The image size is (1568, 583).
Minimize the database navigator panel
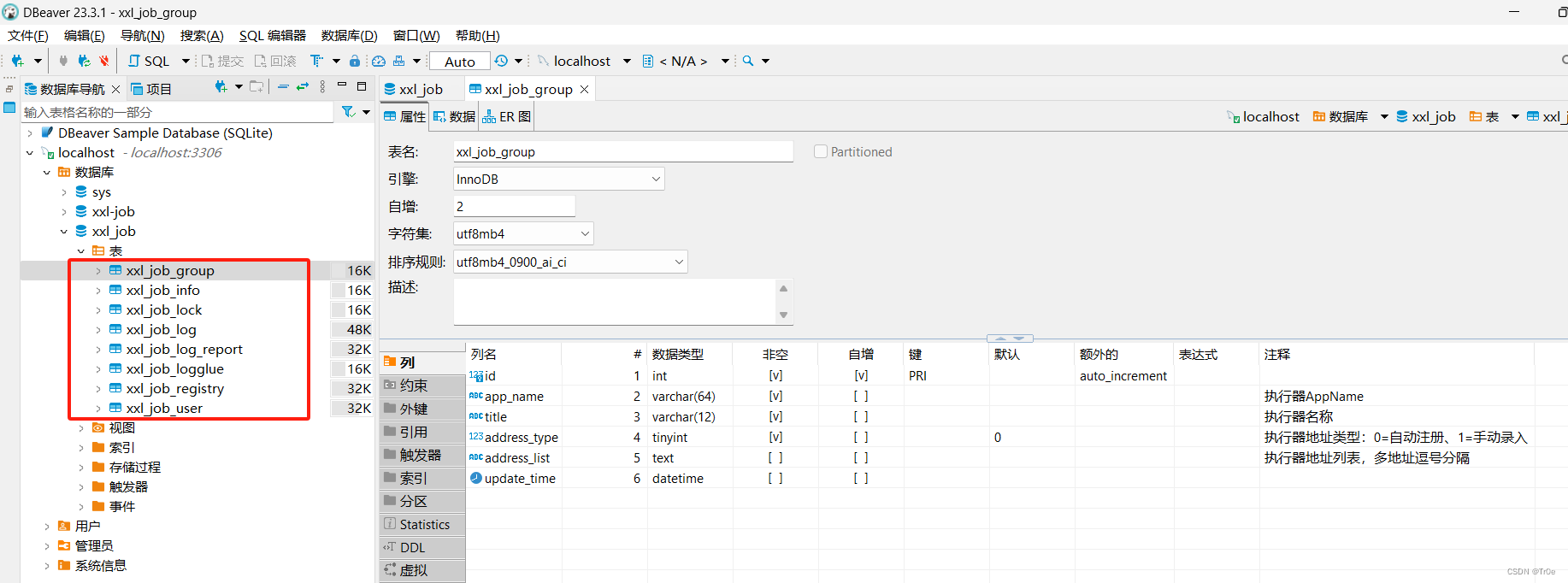[342, 85]
